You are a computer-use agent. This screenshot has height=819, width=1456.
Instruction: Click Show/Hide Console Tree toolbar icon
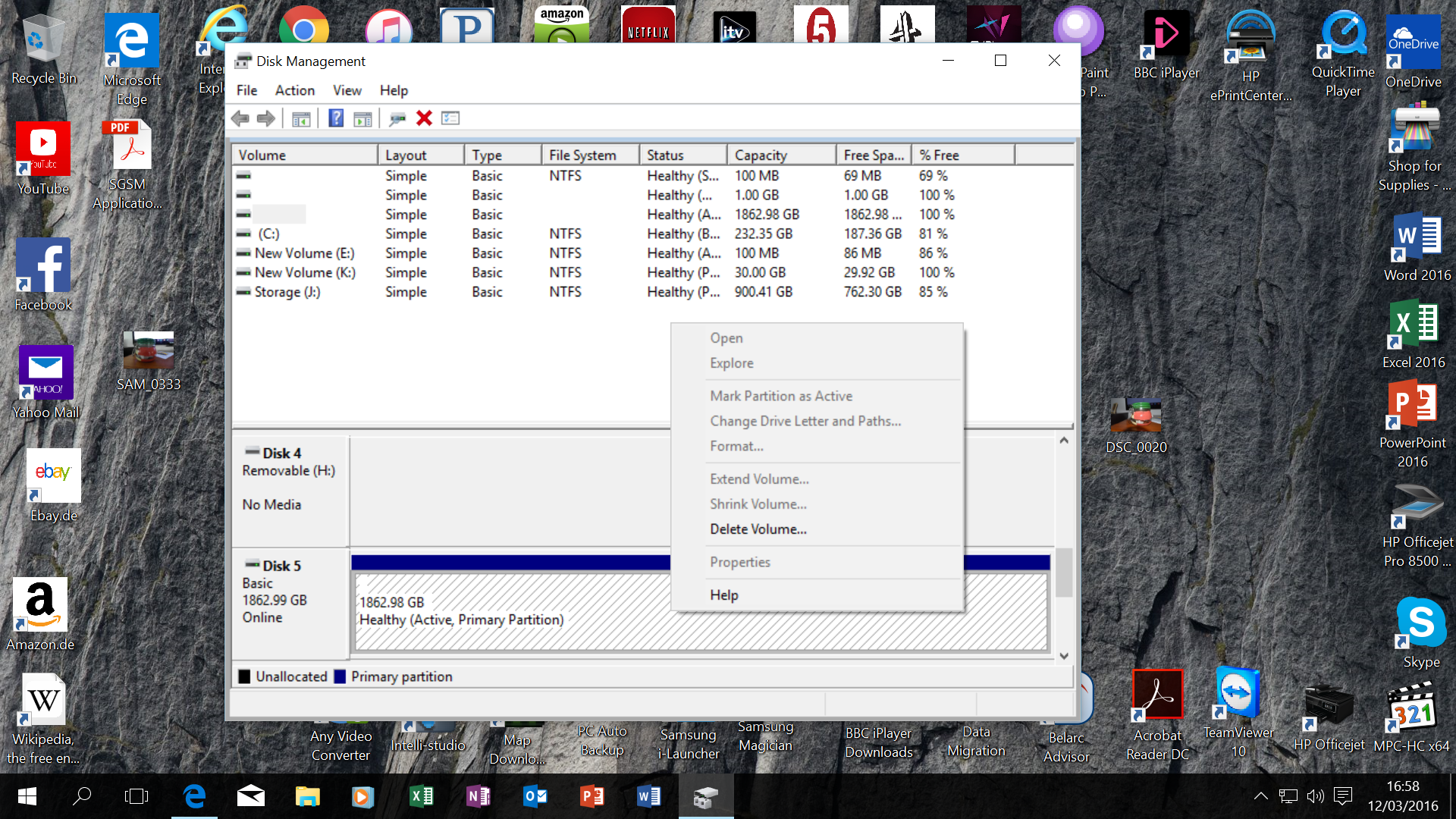coord(301,118)
